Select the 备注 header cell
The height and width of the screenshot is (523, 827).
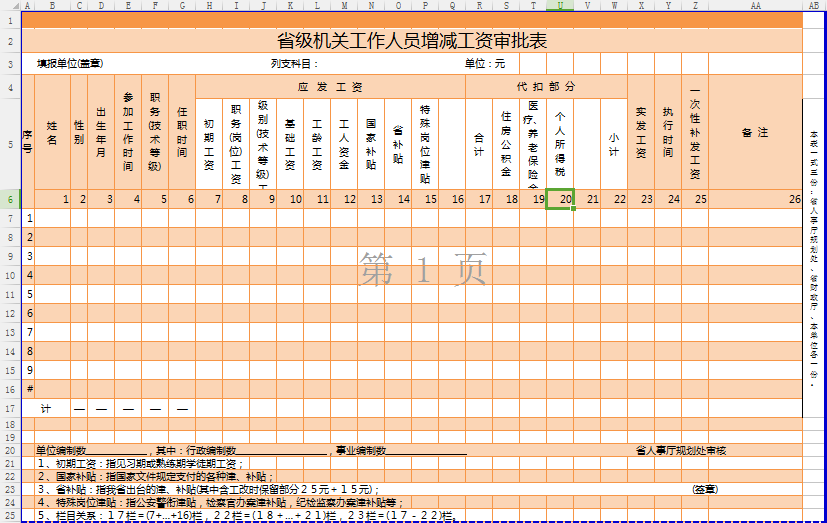[755, 132]
